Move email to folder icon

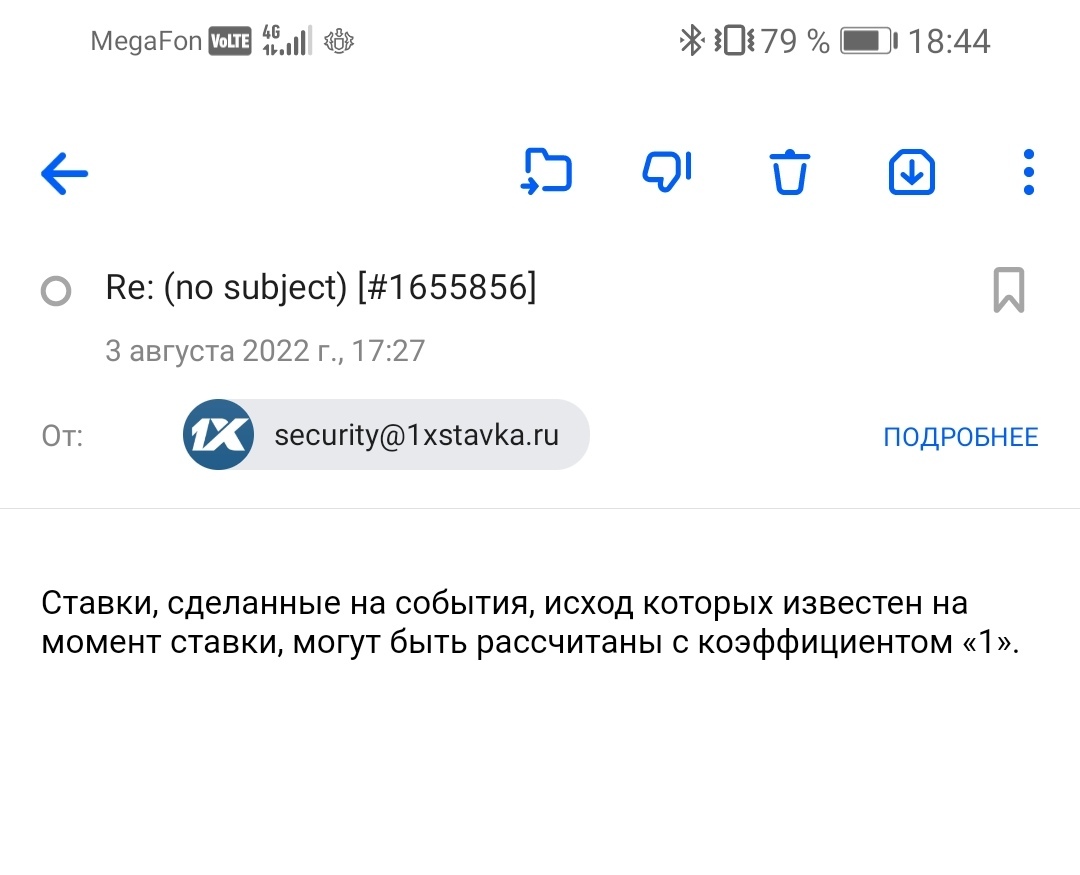point(546,172)
